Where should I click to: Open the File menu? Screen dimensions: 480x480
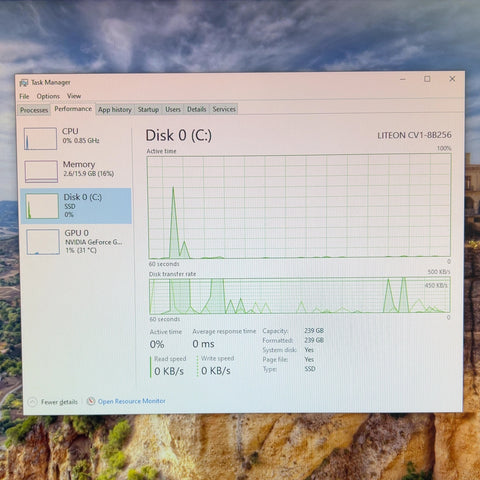tap(24, 96)
